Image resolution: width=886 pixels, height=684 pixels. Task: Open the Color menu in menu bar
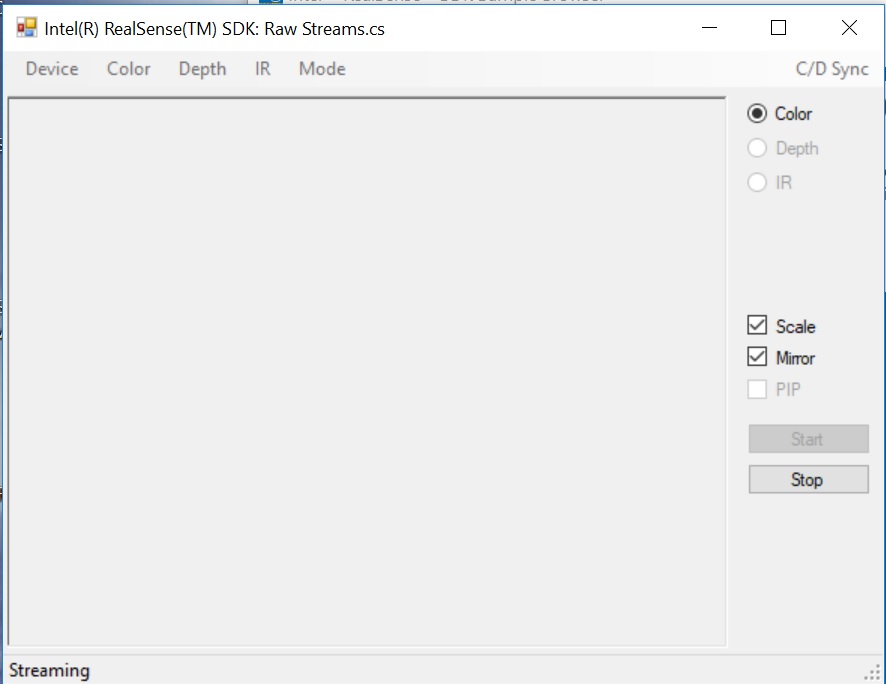(129, 69)
